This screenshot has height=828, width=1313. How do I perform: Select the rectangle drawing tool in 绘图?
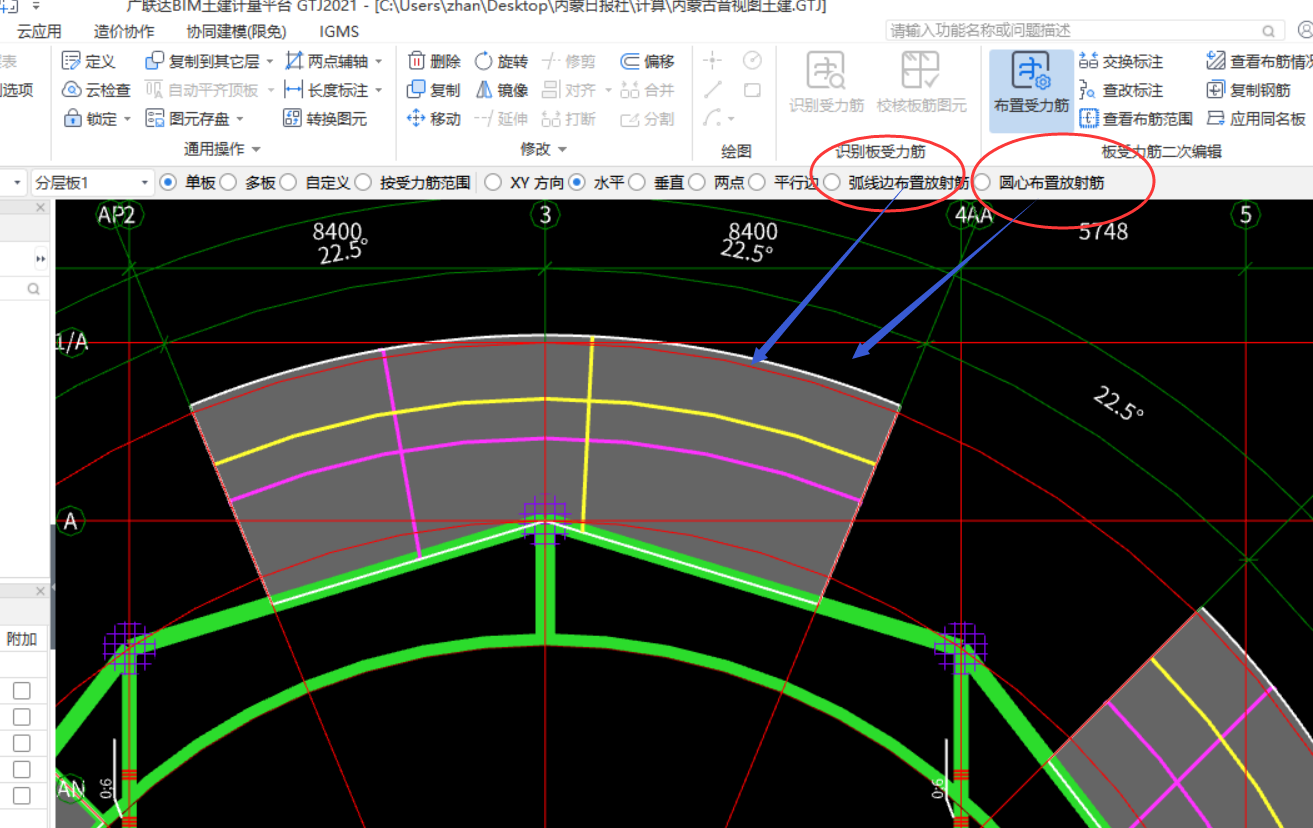[753, 90]
